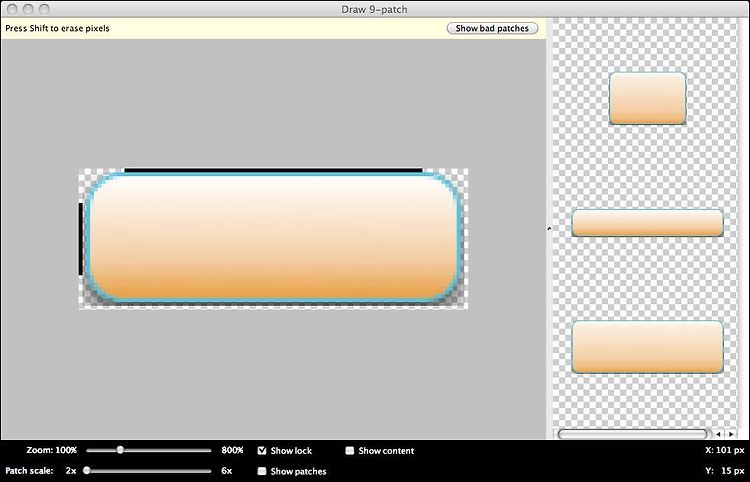Toggle the Show lock checkbox
This screenshot has height=482, width=750.
click(262, 450)
